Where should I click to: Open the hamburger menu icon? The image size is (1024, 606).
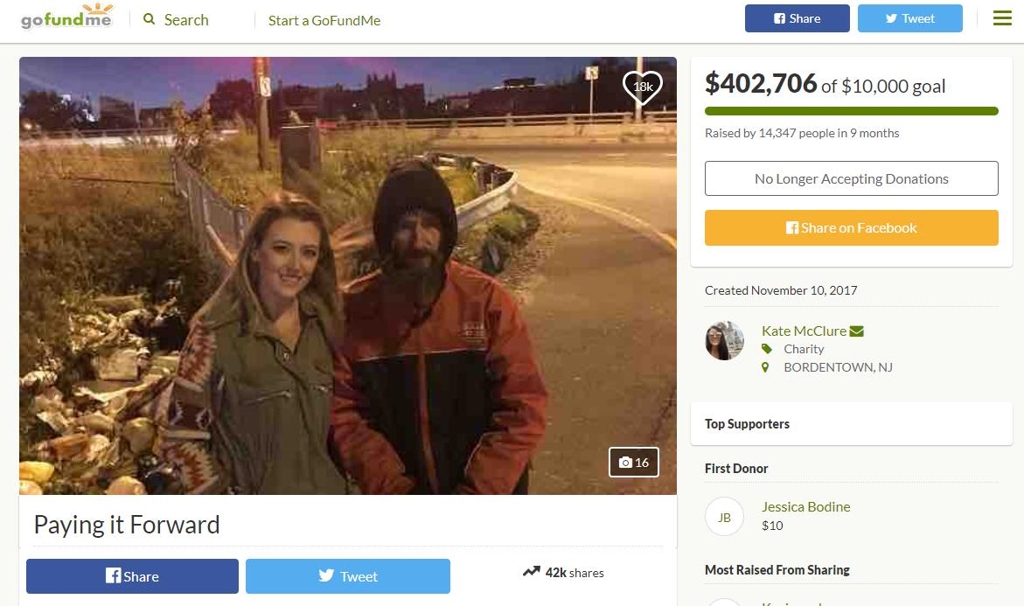pyautogui.click(x=1002, y=18)
